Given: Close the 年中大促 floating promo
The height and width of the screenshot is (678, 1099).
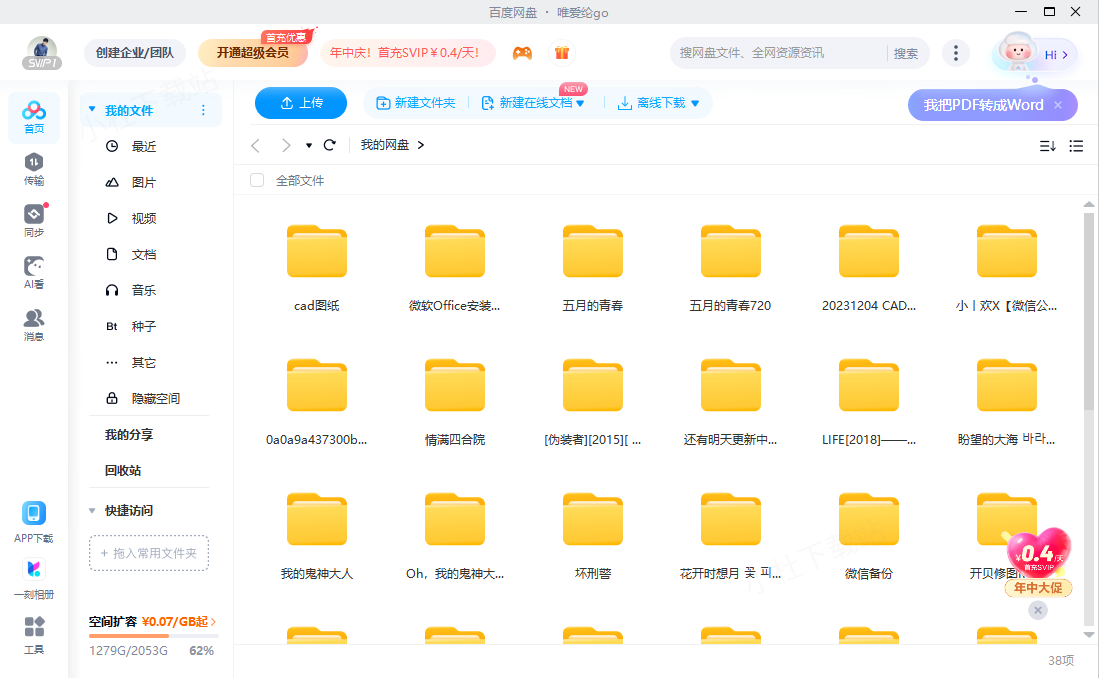Looking at the screenshot, I should [1038, 610].
